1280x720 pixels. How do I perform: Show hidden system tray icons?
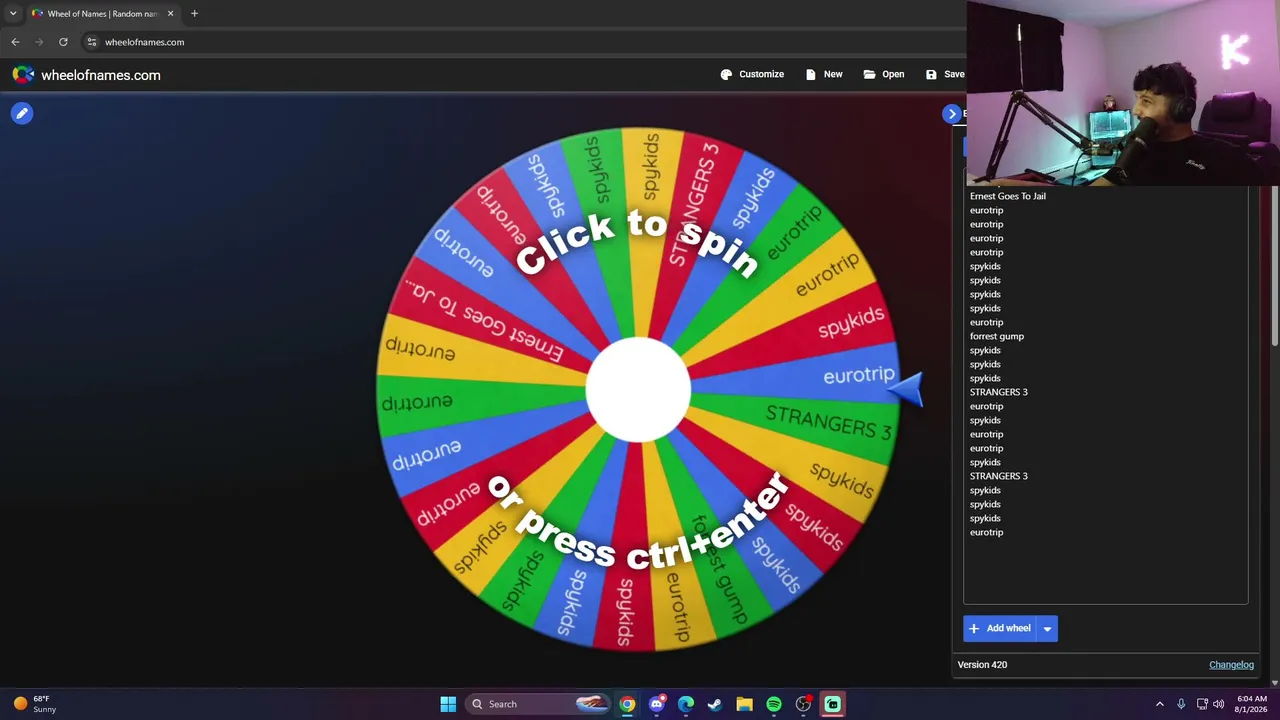click(x=1160, y=704)
